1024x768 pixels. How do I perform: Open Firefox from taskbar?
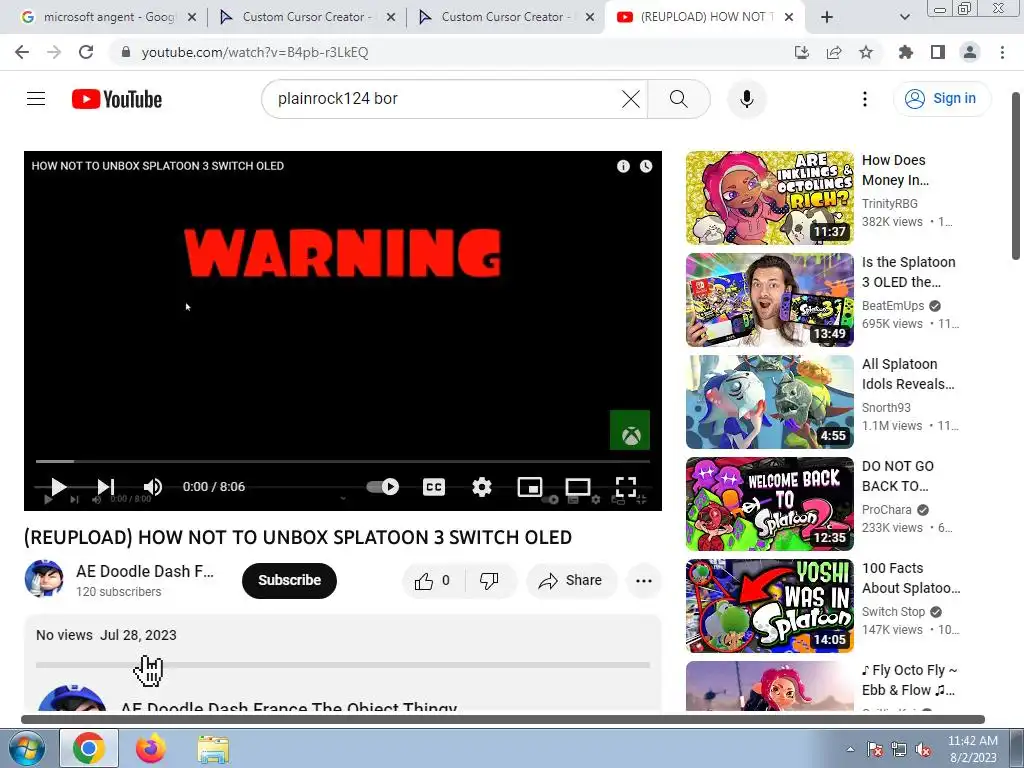tap(151, 748)
